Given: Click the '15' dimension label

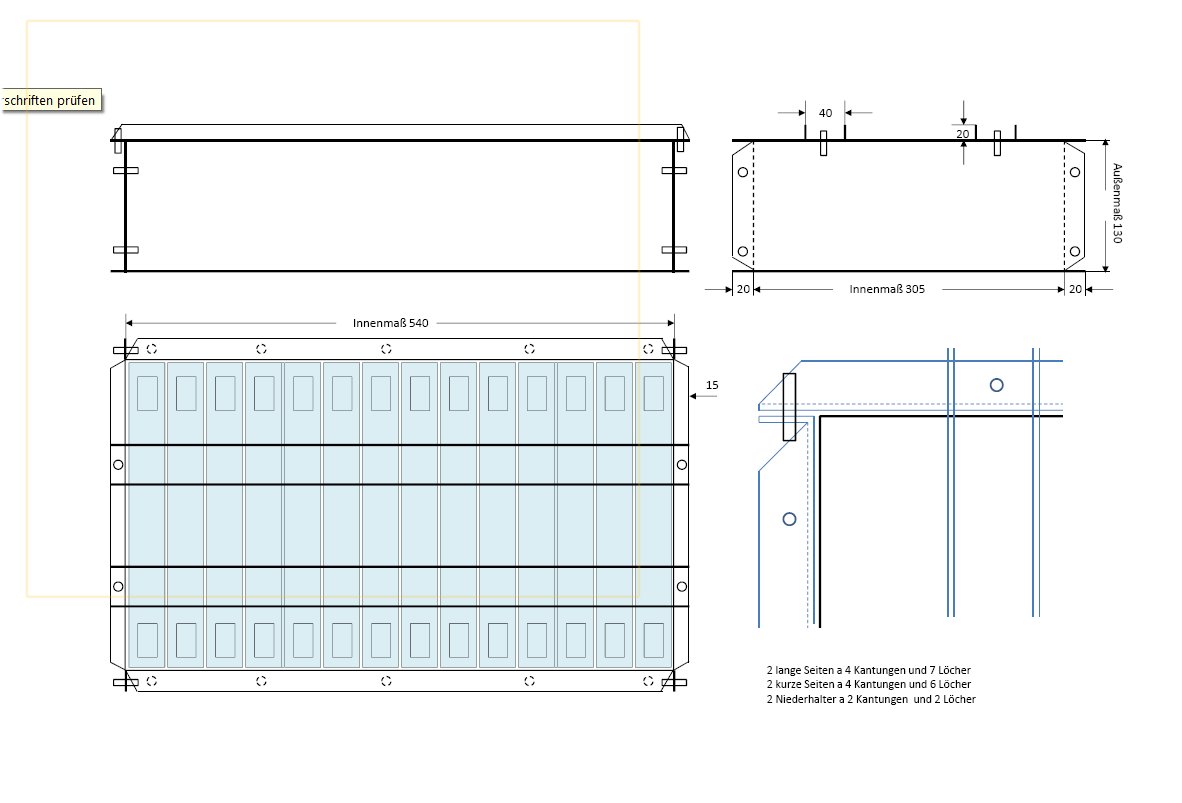Looking at the screenshot, I should [x=712, y=385].
